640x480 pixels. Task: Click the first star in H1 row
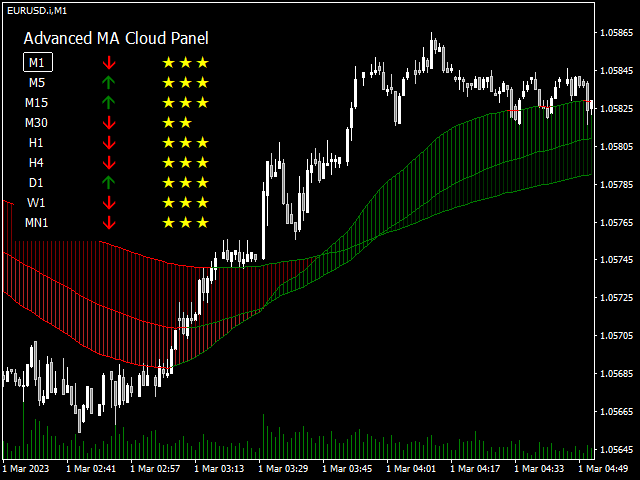(x=169, y=142)
